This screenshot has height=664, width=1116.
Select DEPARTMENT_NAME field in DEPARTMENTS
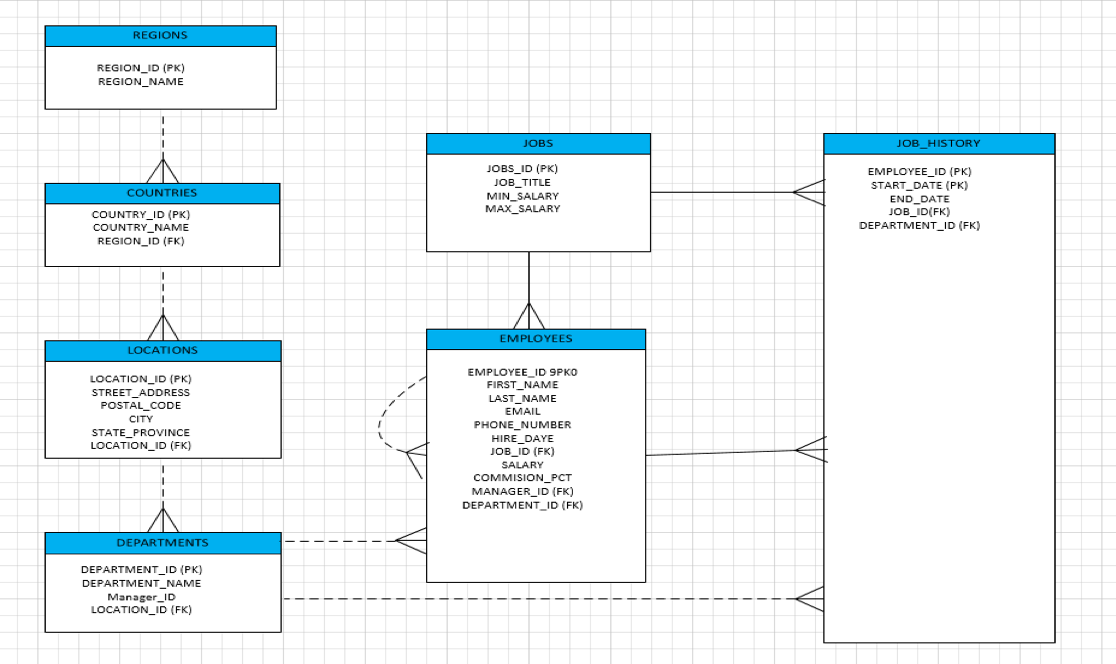(x=141, y=583)
